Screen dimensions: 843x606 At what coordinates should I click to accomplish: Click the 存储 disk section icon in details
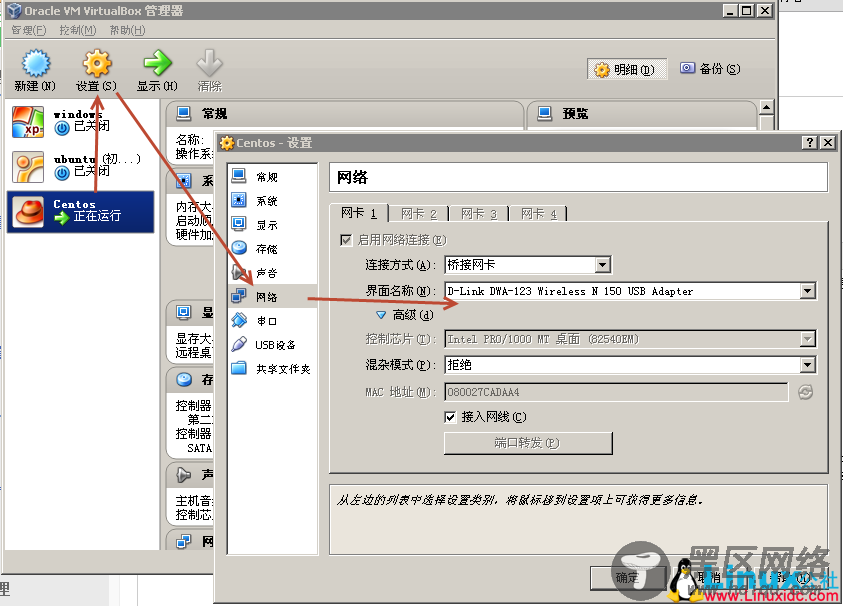pyautogui.click(x=184, y=380)
